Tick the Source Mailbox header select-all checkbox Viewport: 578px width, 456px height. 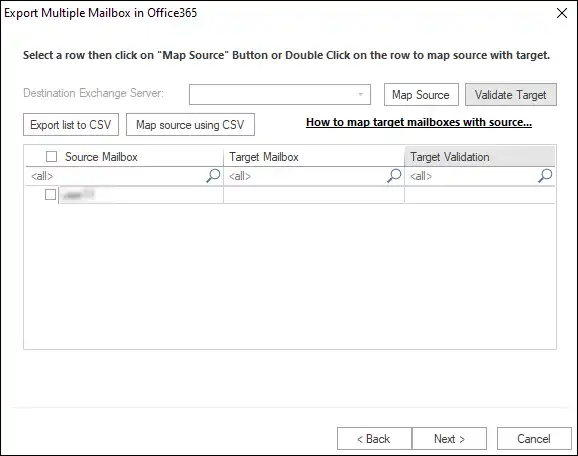coord(51,157)
